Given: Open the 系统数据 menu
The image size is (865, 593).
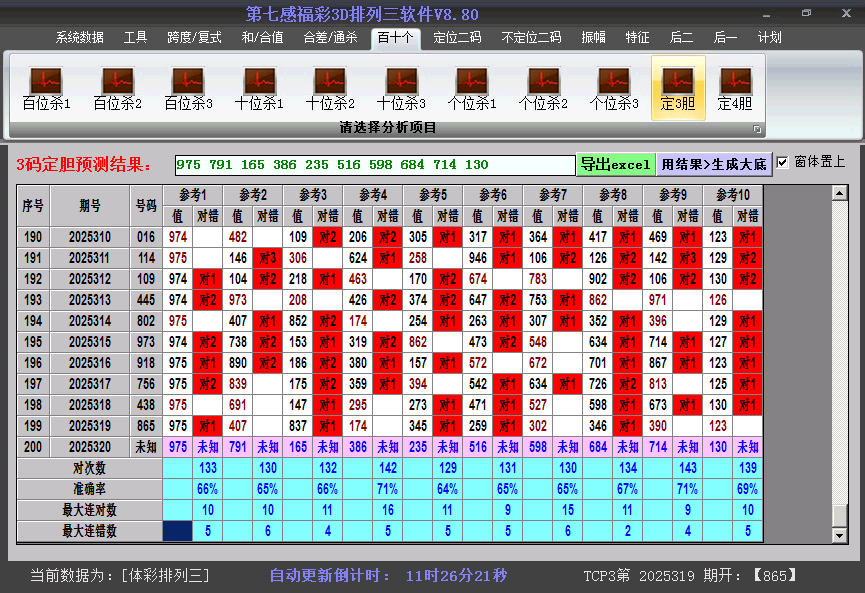Looking at the screenshot, I should pos(78,37).
